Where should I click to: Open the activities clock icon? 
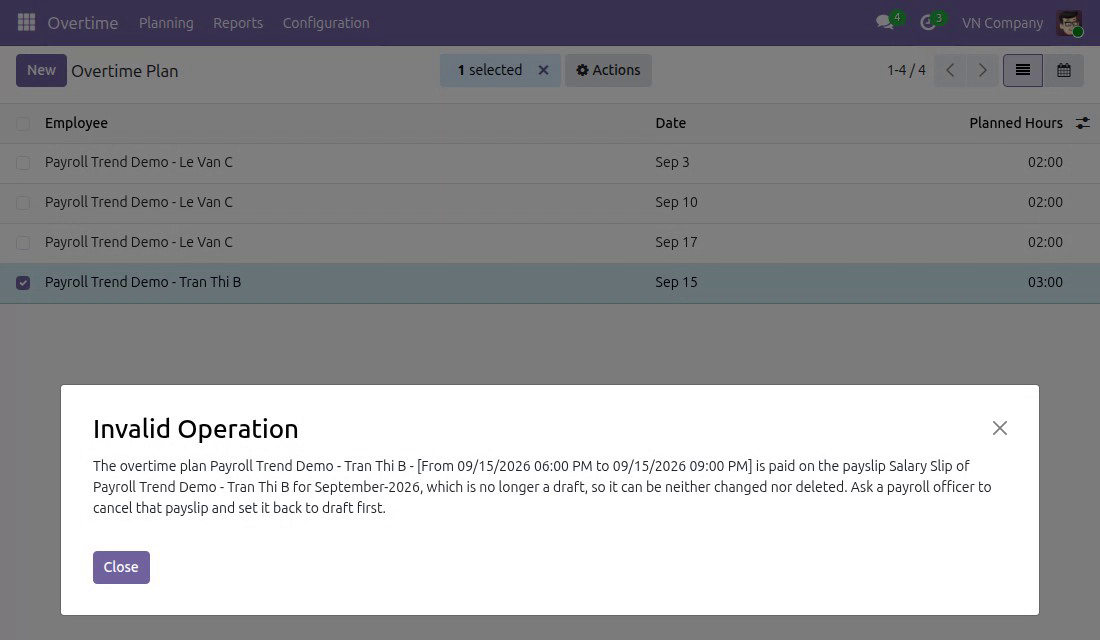point(928,22)
